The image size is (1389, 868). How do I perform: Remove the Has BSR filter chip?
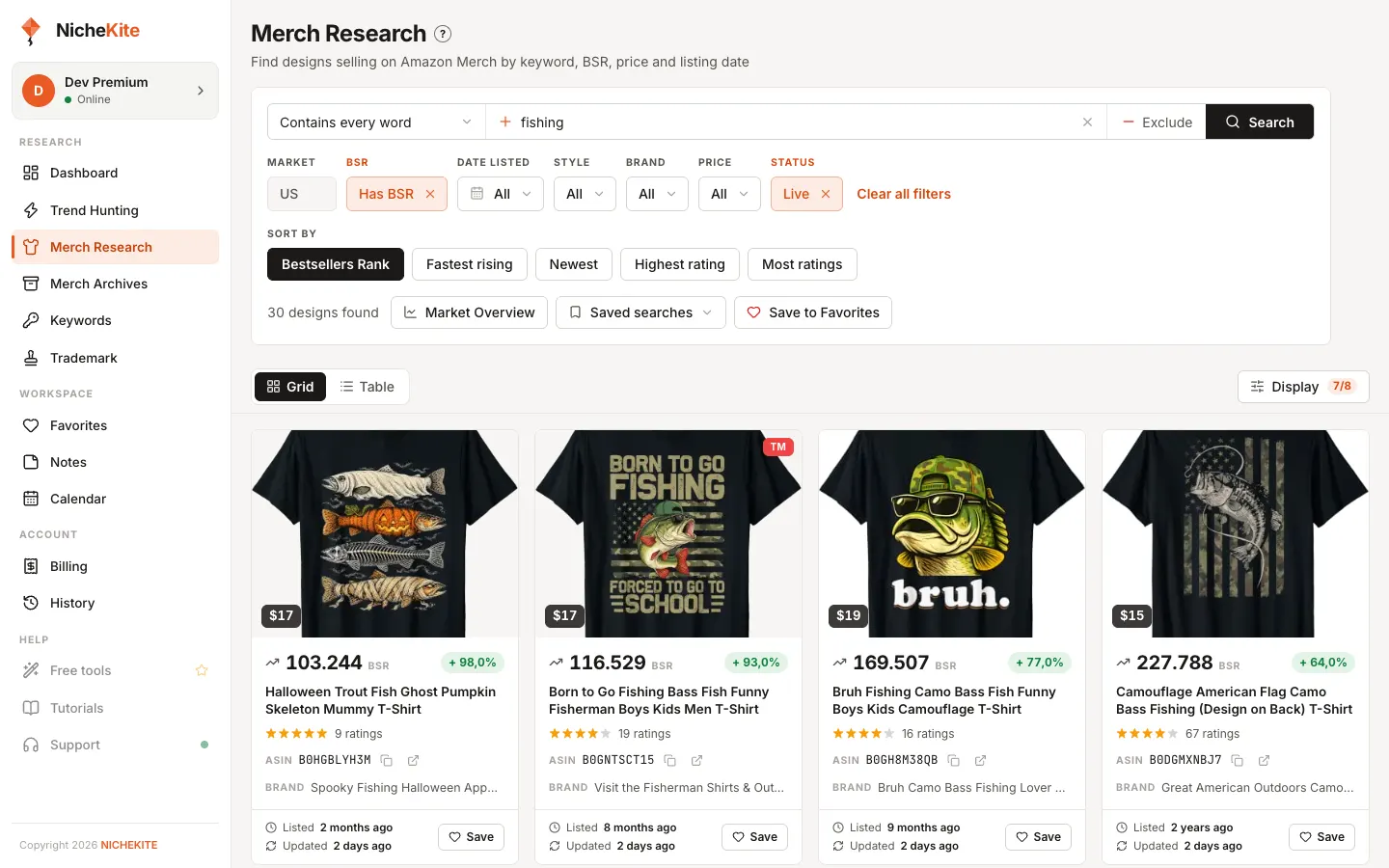pos(430,194)
